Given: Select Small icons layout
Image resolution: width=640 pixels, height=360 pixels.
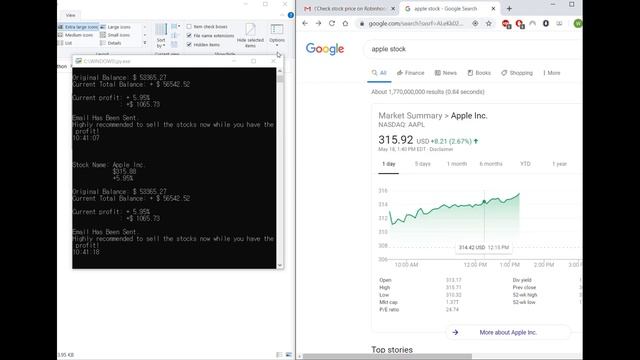Looking at the screenshot, I should click(115, 35).
